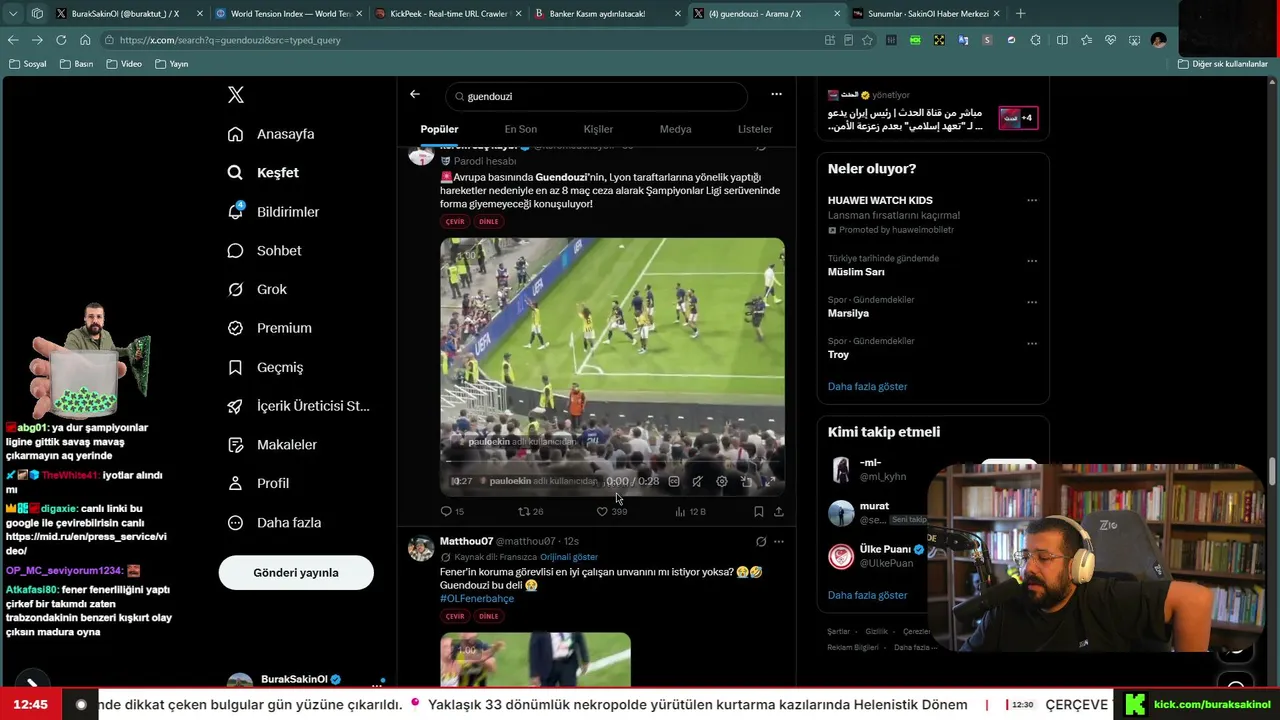Open video settings gear
The image size is (1280, 720).
pyautogui.click(x=722, y=482)
